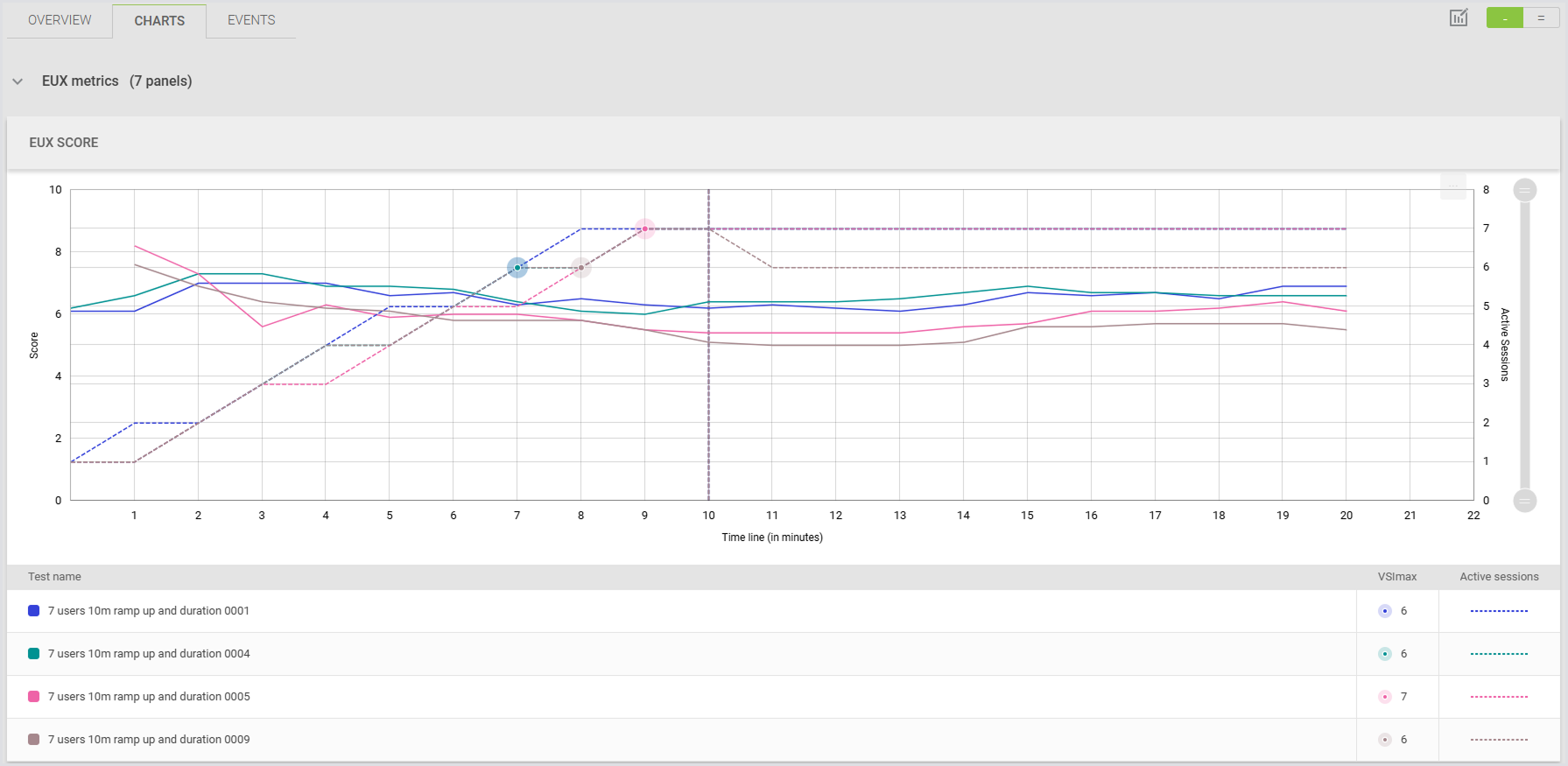Click the blue color swatch for test 0001
Viewport: 1568px width, 766px height.
click(x=34, y=611)
